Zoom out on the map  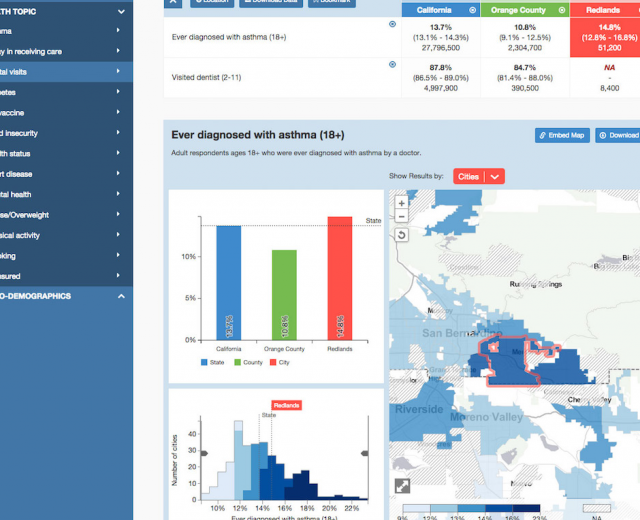click(x=402, y=216)
